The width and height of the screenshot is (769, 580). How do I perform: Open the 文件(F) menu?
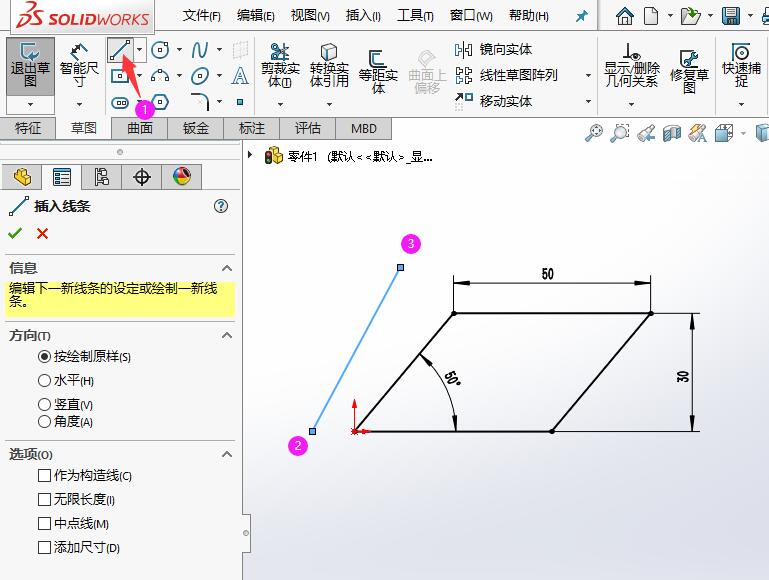(202, 16)
